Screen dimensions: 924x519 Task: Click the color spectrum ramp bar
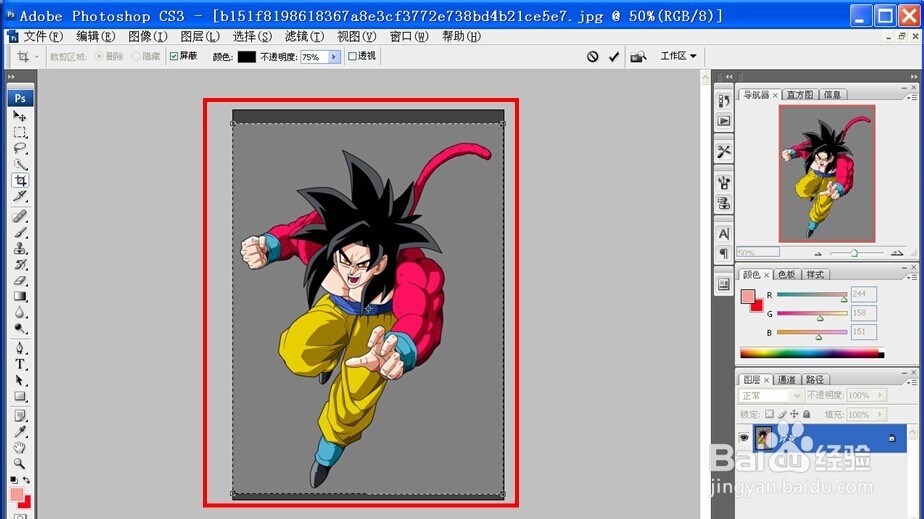coord(812,353)
